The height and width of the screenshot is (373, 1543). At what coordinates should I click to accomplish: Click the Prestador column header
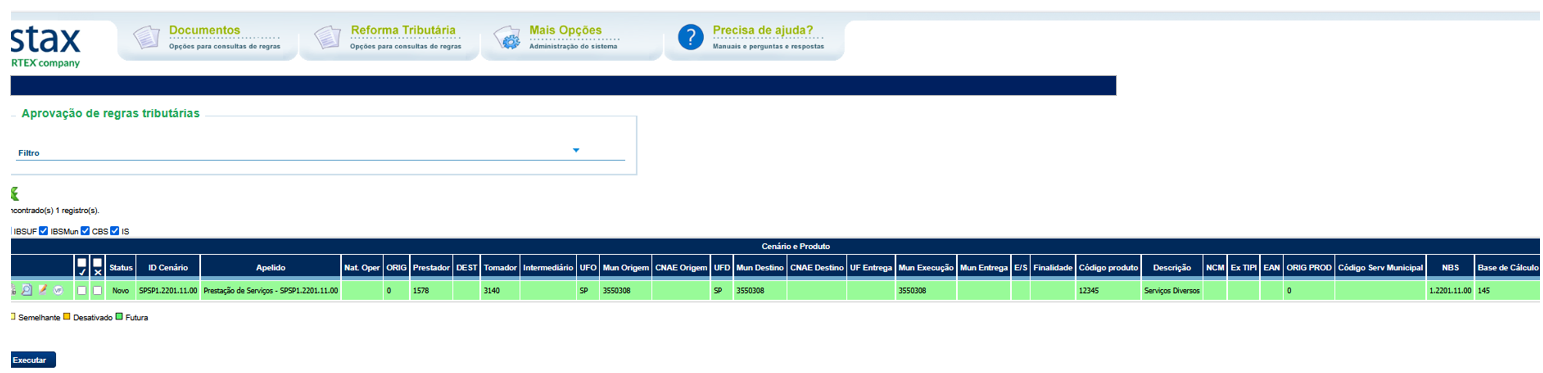coord(431,268)
